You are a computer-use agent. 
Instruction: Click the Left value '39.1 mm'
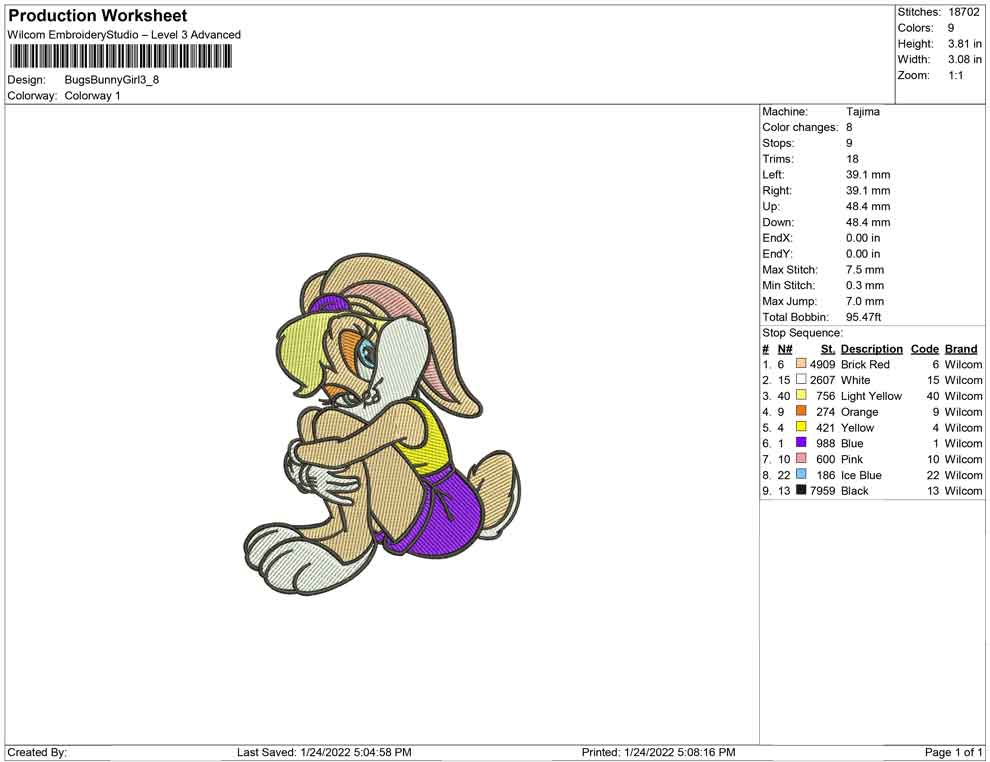(868, 174)
